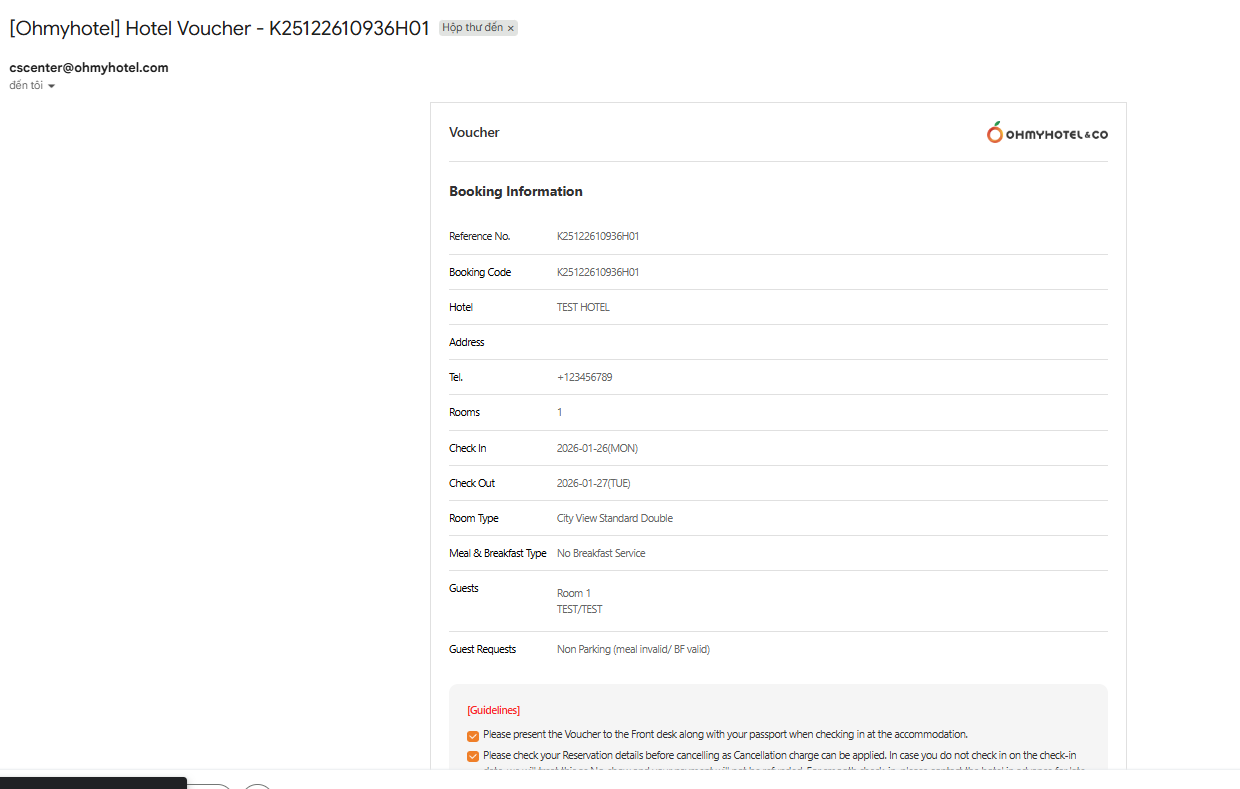
Task: Click the Ohmyhotel & Co logo
Action: click(x=1047, y=133)
